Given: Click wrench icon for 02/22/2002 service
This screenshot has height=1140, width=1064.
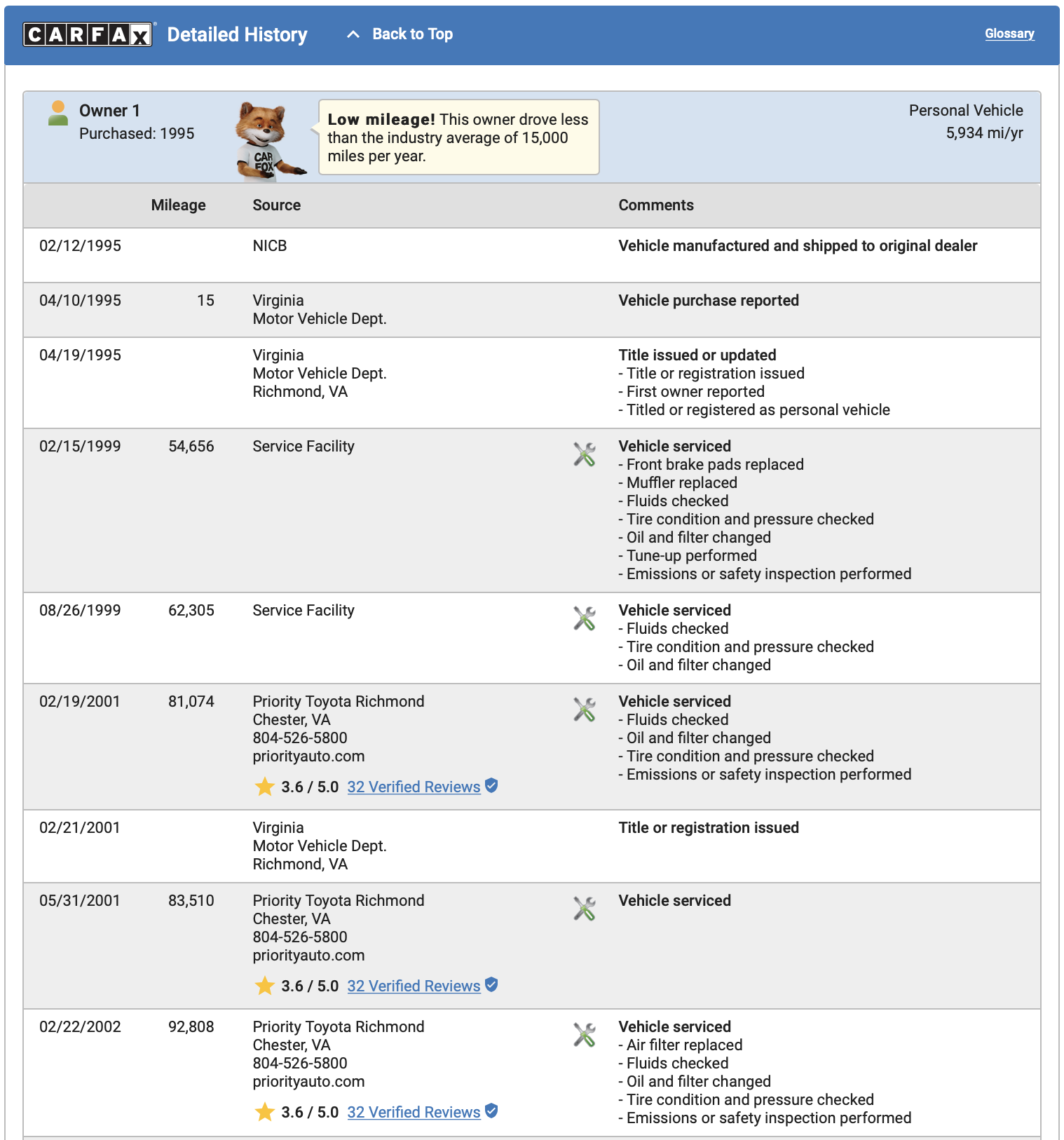Looking at the screenshot, I should tap(585, 1035).
